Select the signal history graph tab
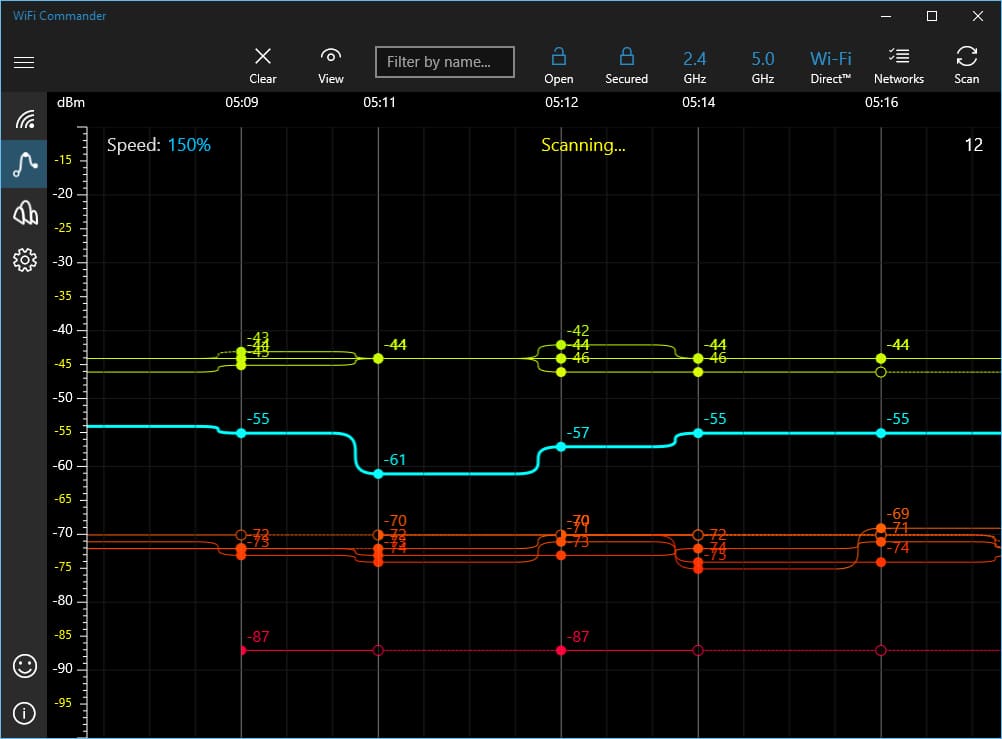 (x=24, y=166)
